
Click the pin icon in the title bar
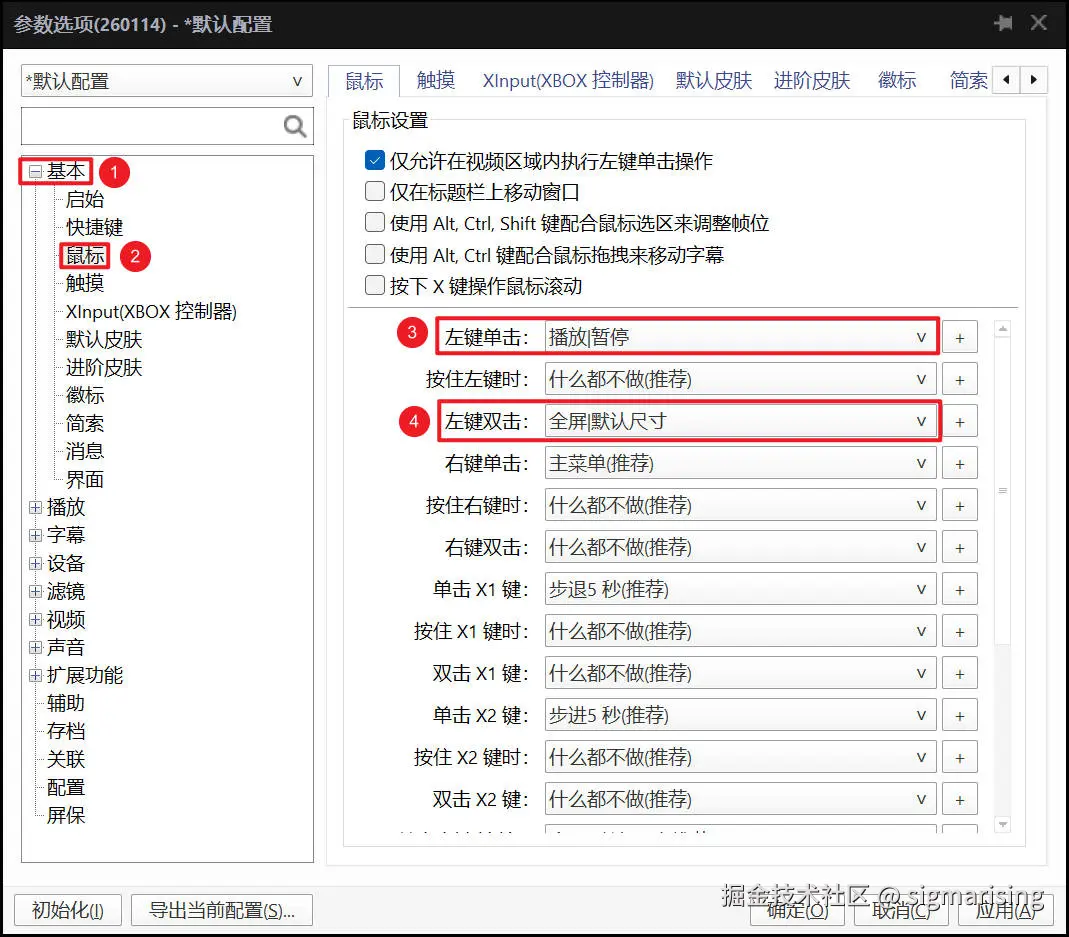point(1004,22)
